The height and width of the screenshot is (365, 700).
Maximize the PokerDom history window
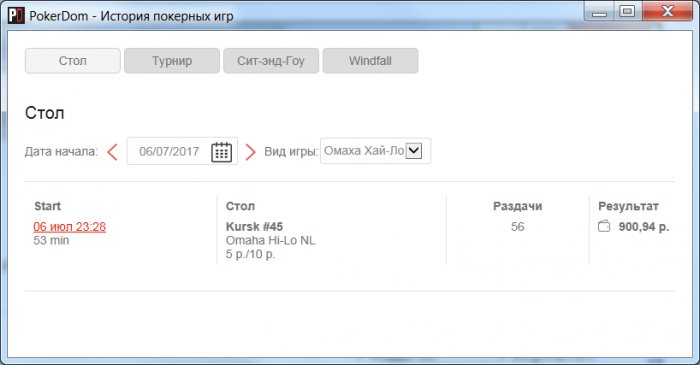coord(628,11)
